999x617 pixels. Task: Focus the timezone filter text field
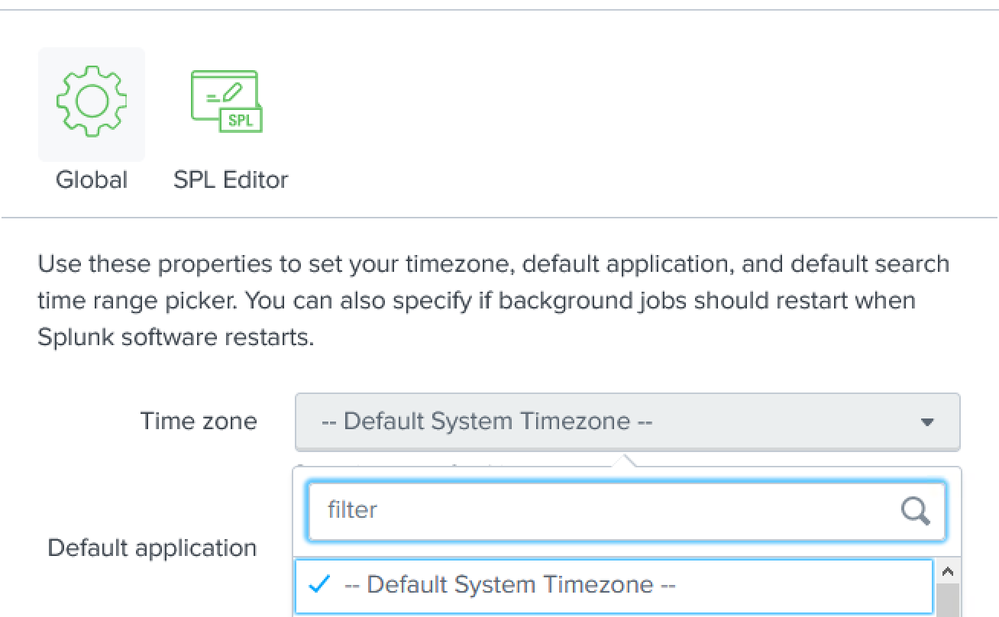coord(600,511)
